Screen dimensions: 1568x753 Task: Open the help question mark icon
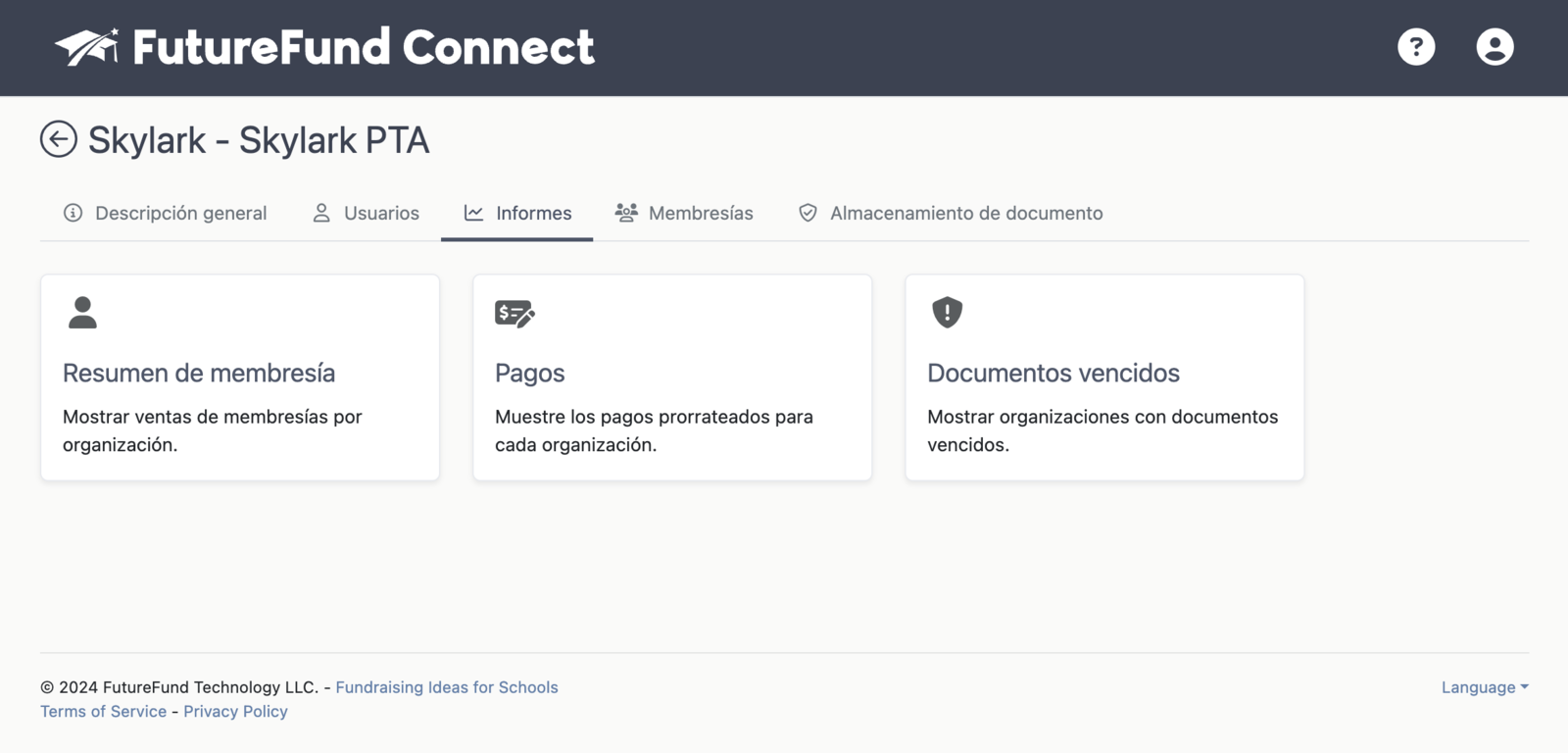pos(1416,47)
